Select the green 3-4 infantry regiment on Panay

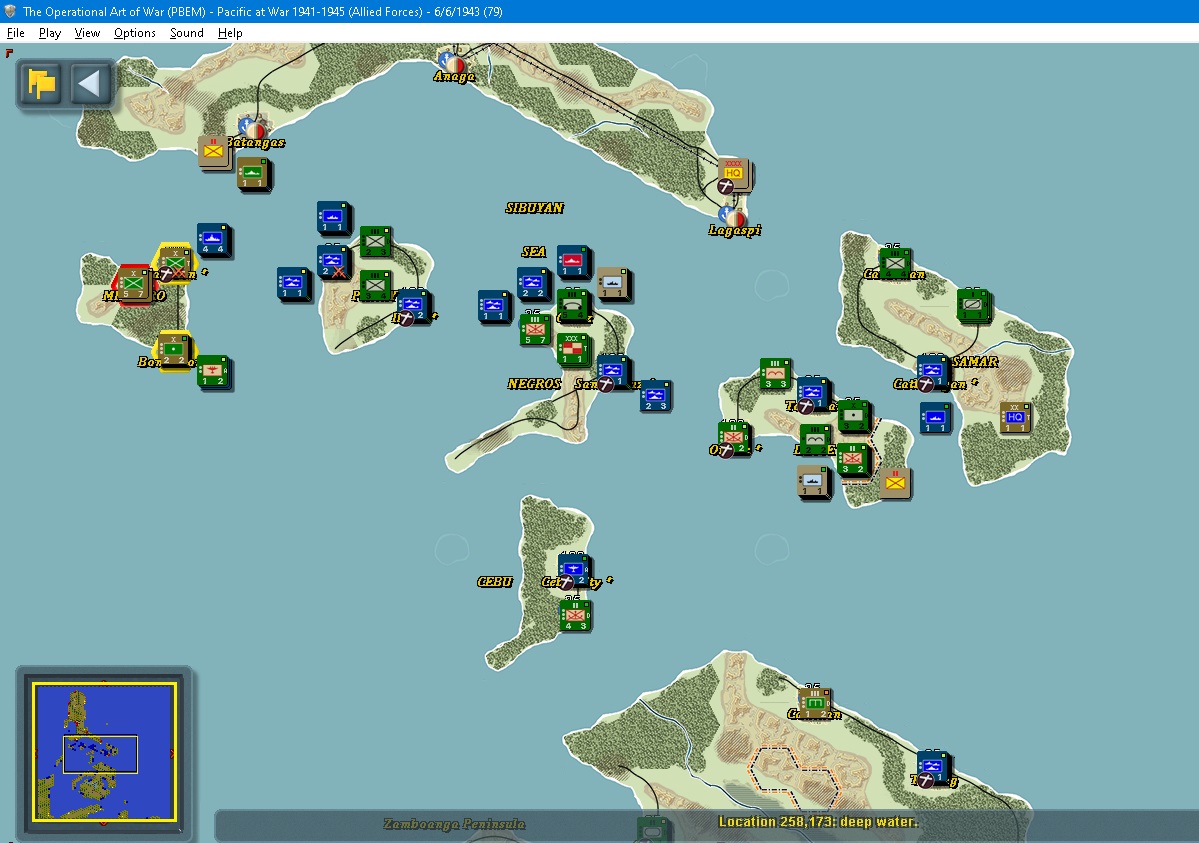[x=375, y=286]
